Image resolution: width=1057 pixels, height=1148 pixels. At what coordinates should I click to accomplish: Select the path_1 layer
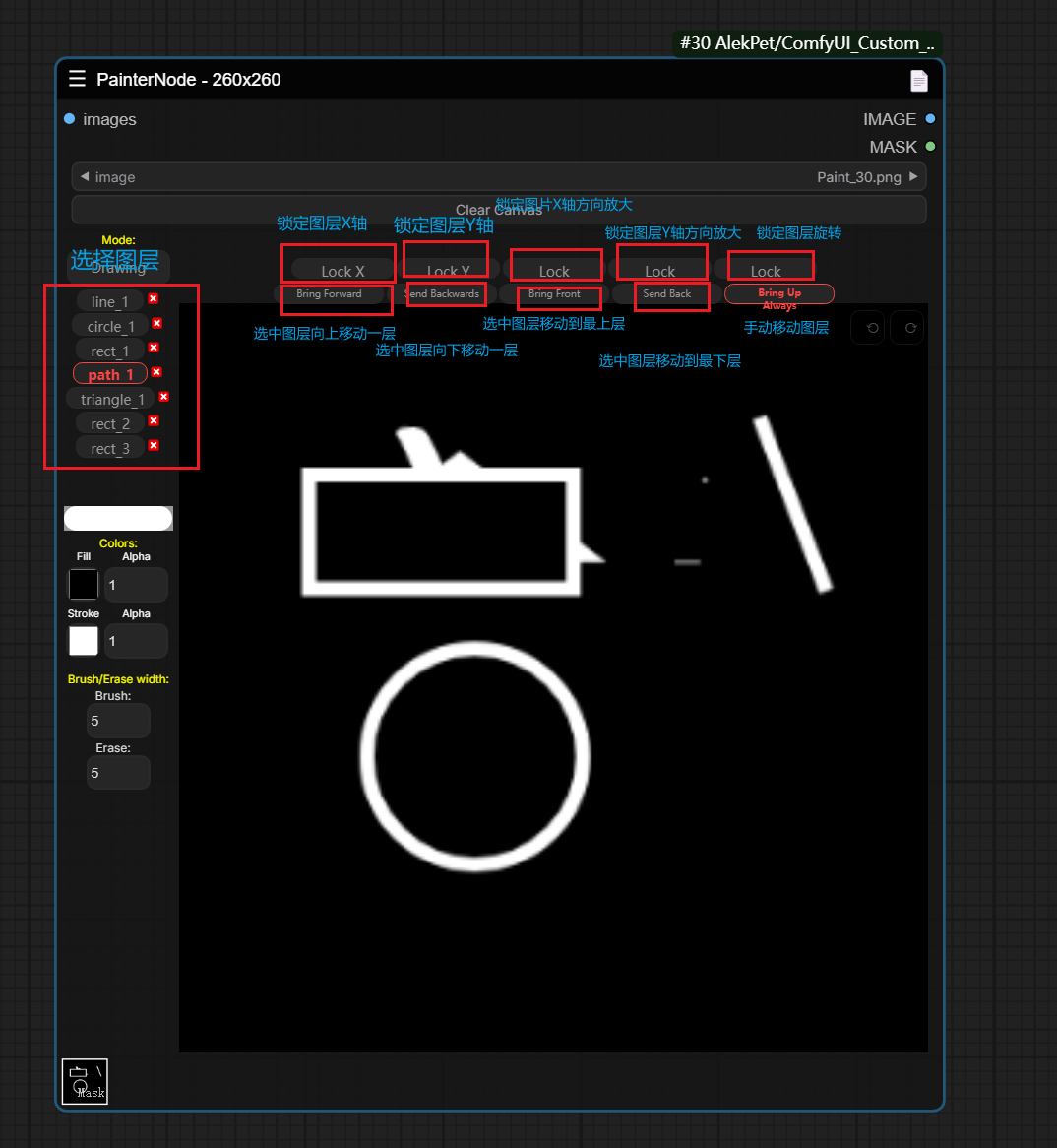pyautogui.click(x=109, y=374)
